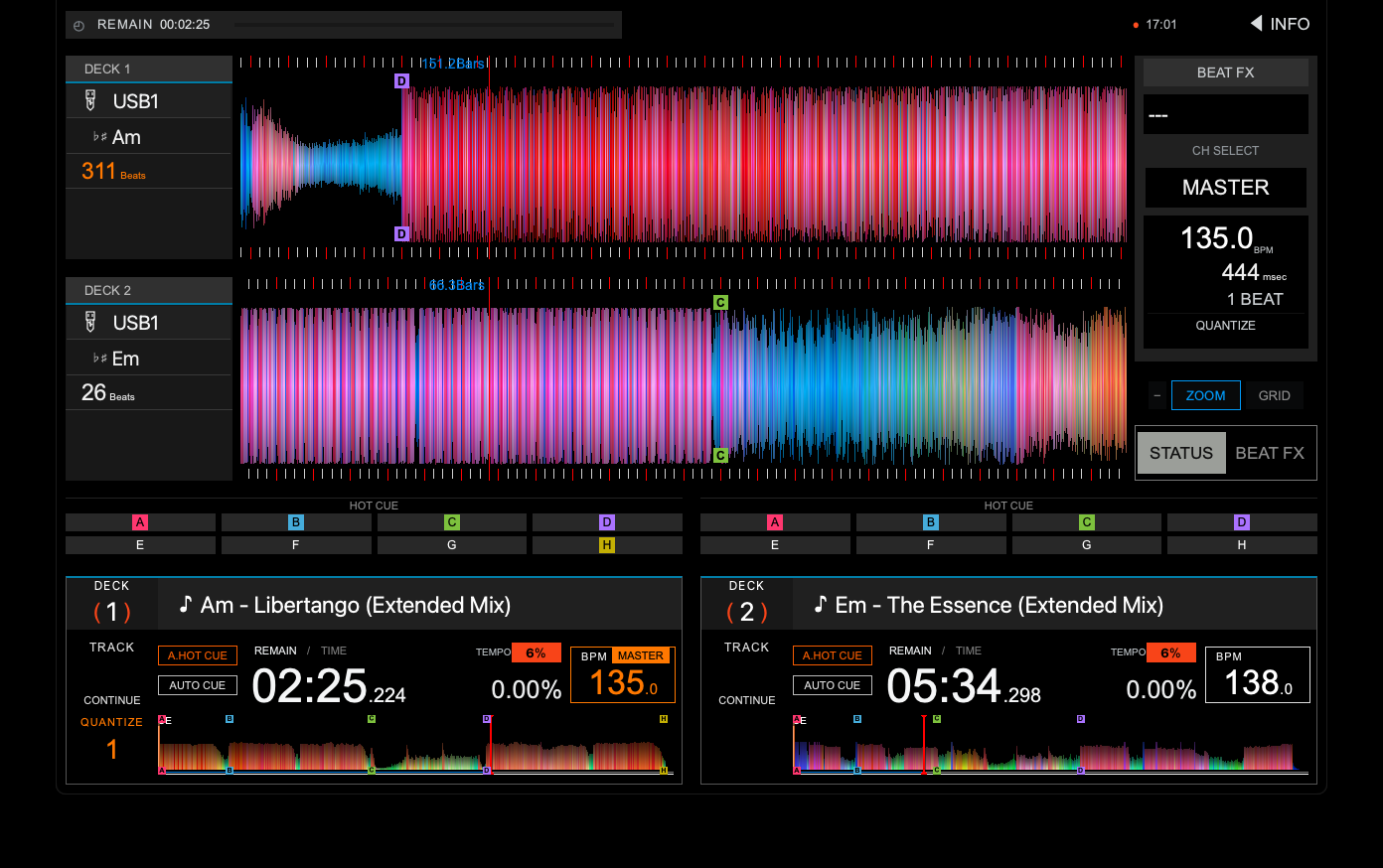Click the back arrow next to INFO
This screenshot has height=868, width=1383.
pyautogui.click(x=1256, y=23)
